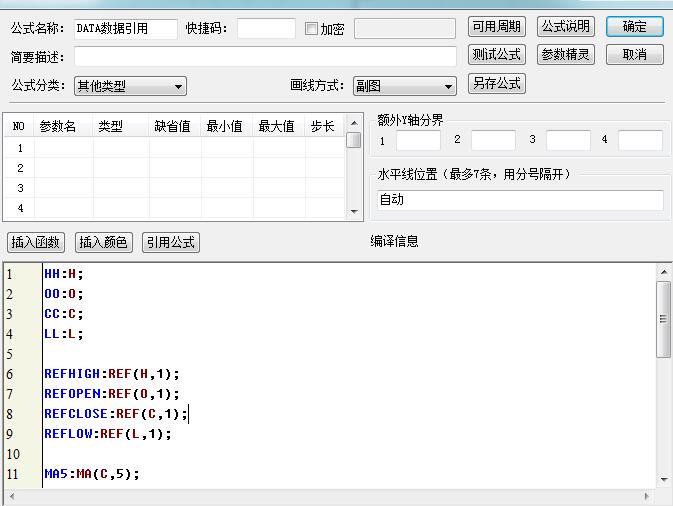673x506 pixels.
Task: Run 测试公式 to test formula
Action: pyautogui.click(x=497, y=55)
